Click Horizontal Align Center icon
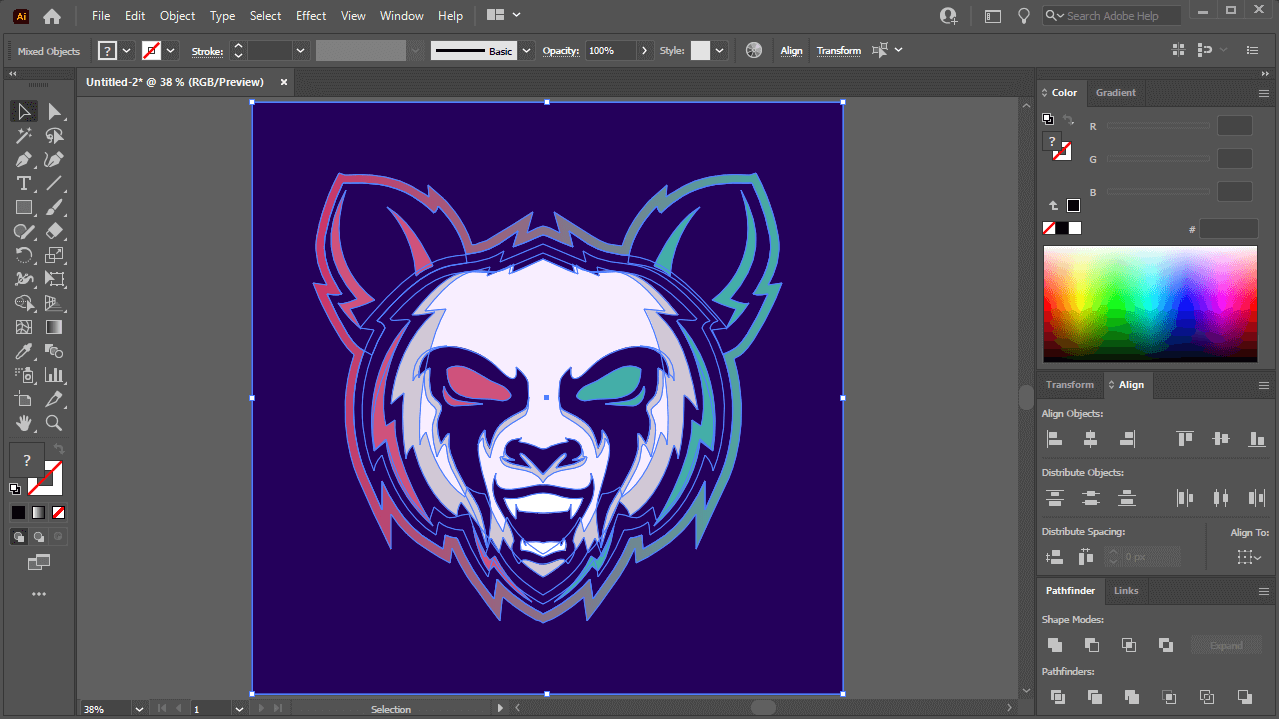This screenshot has width=1279, height=719. pyautogui.click(x=1091, y=439)
